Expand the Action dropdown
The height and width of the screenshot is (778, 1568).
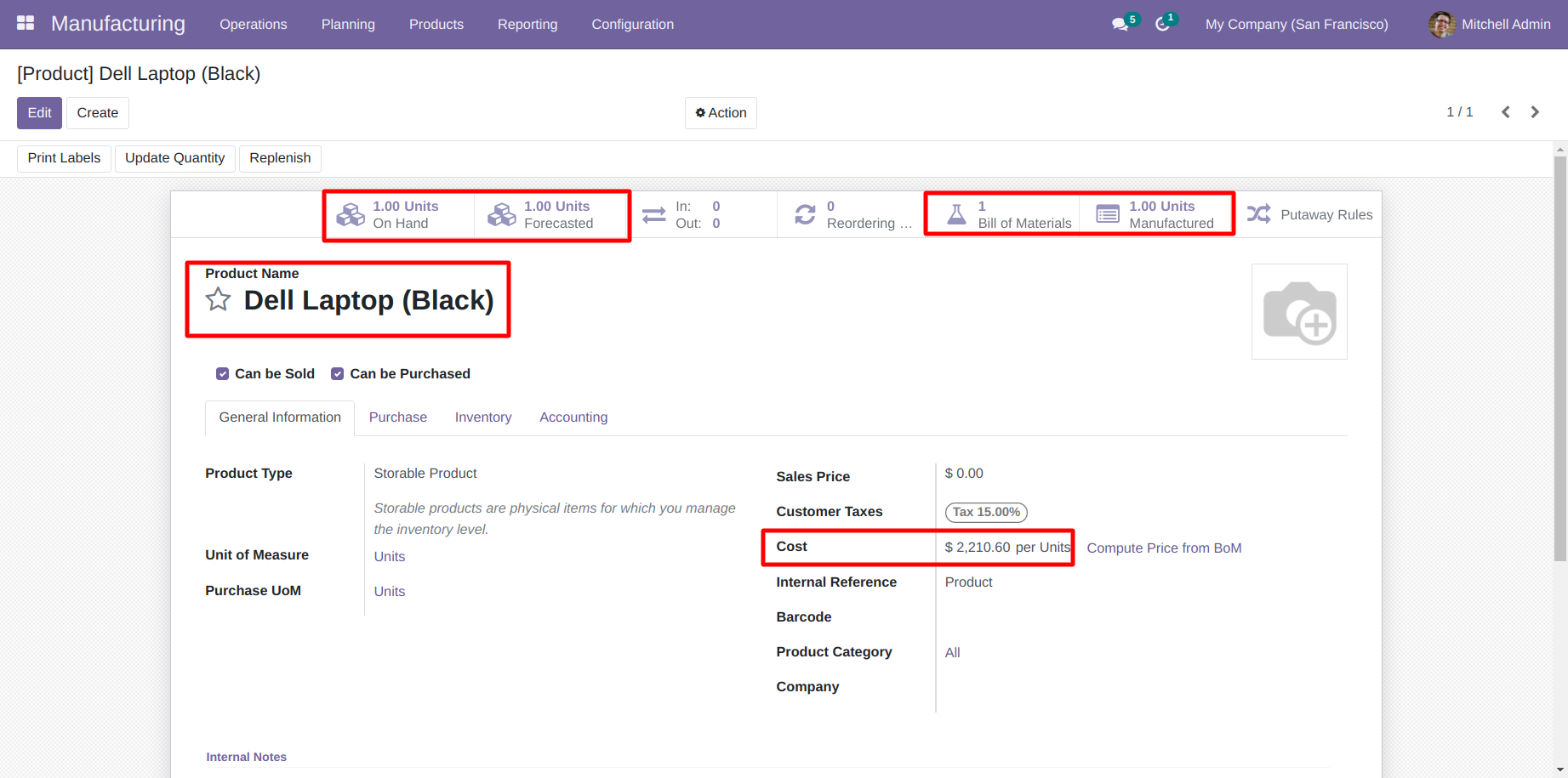pos(721,113)
